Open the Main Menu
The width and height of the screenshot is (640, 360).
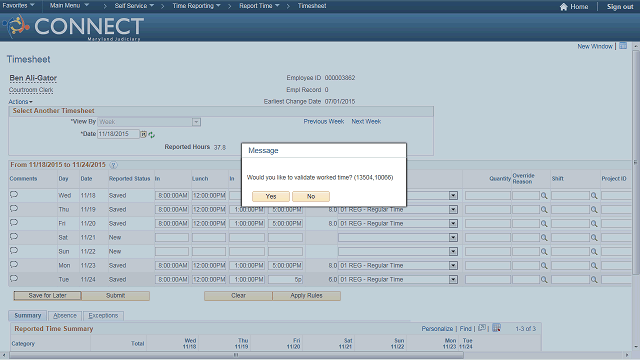click(69, 6)
